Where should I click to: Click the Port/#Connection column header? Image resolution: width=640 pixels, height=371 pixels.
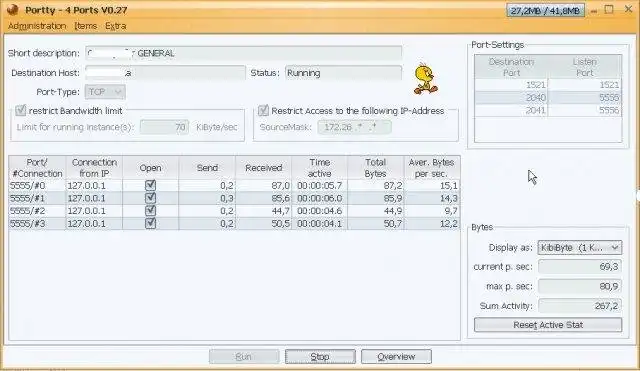[37, 168]
